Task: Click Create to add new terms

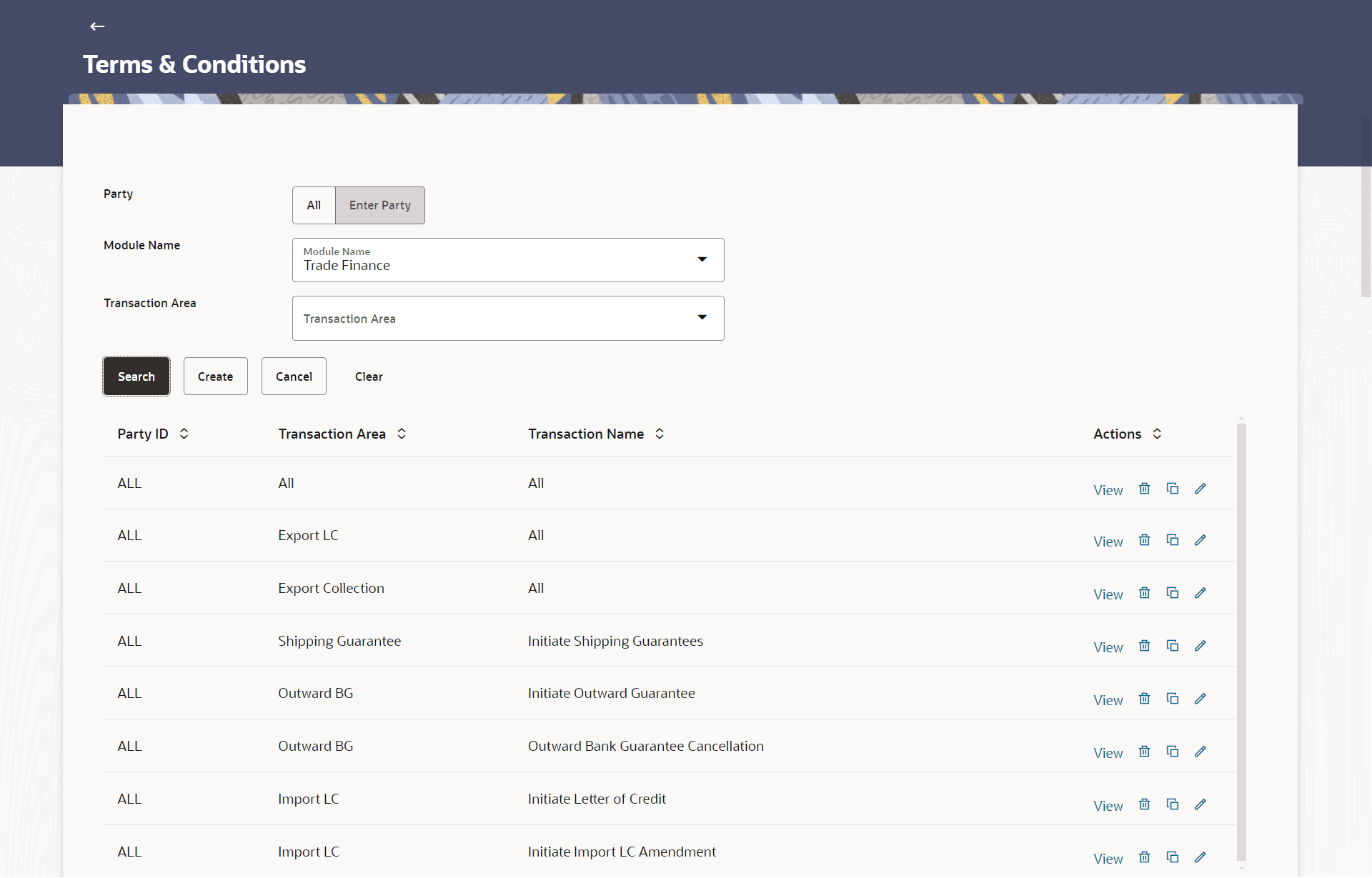Action: coord(215,376)
